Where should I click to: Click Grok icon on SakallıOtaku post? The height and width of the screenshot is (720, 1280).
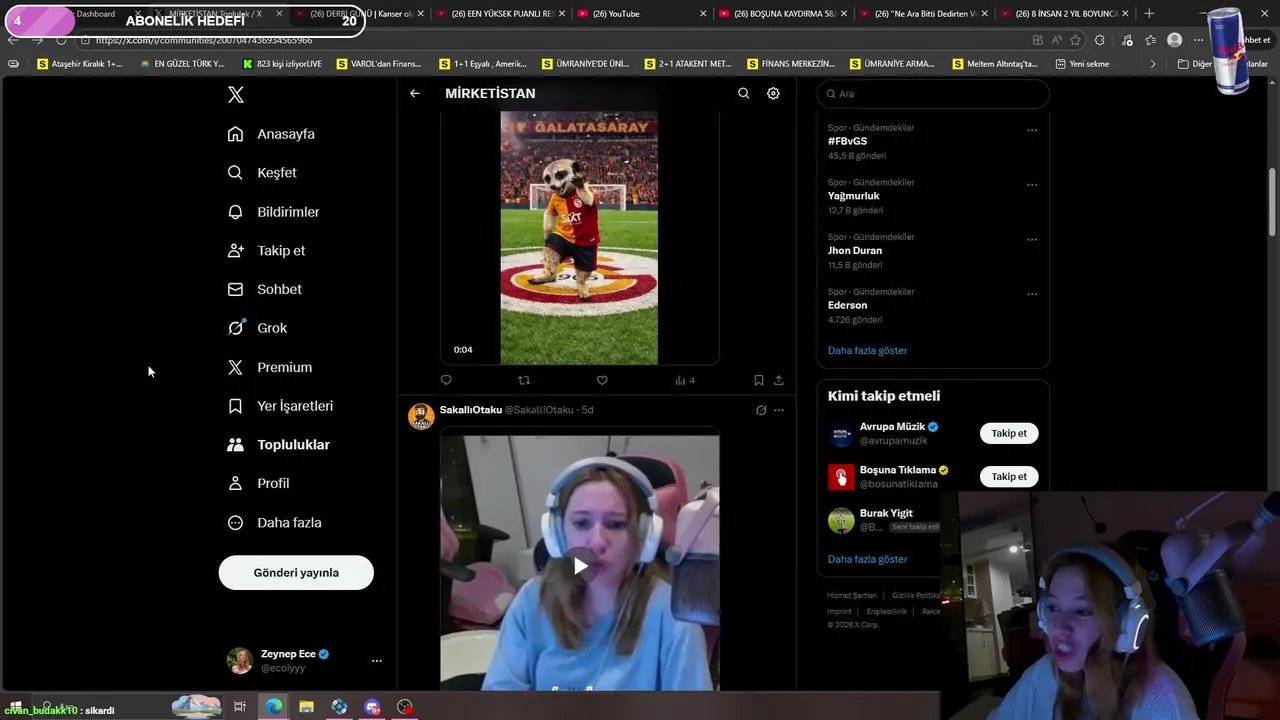(x=761, y=410)
